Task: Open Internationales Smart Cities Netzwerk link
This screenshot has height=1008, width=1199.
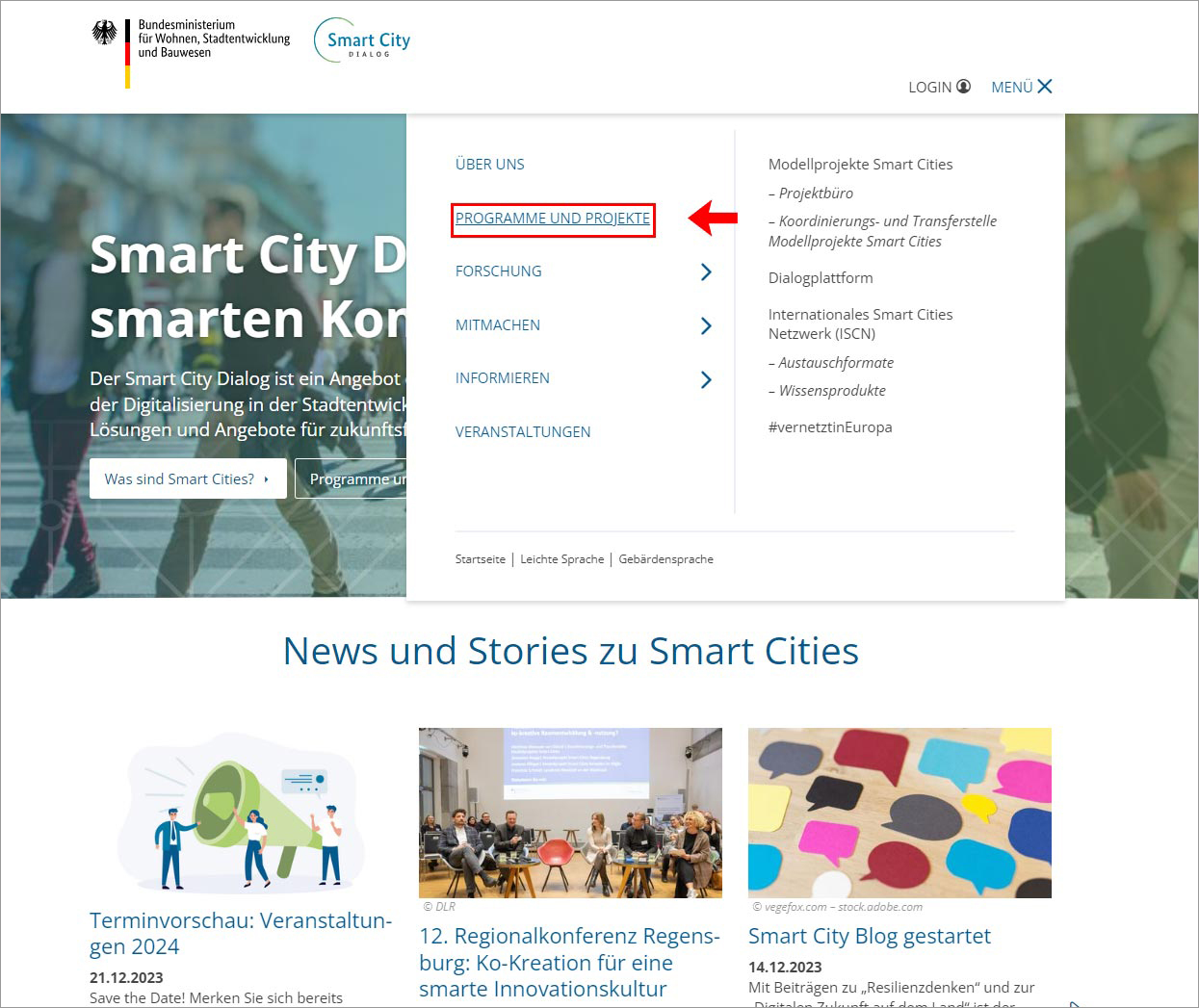Action: point(860,323)
